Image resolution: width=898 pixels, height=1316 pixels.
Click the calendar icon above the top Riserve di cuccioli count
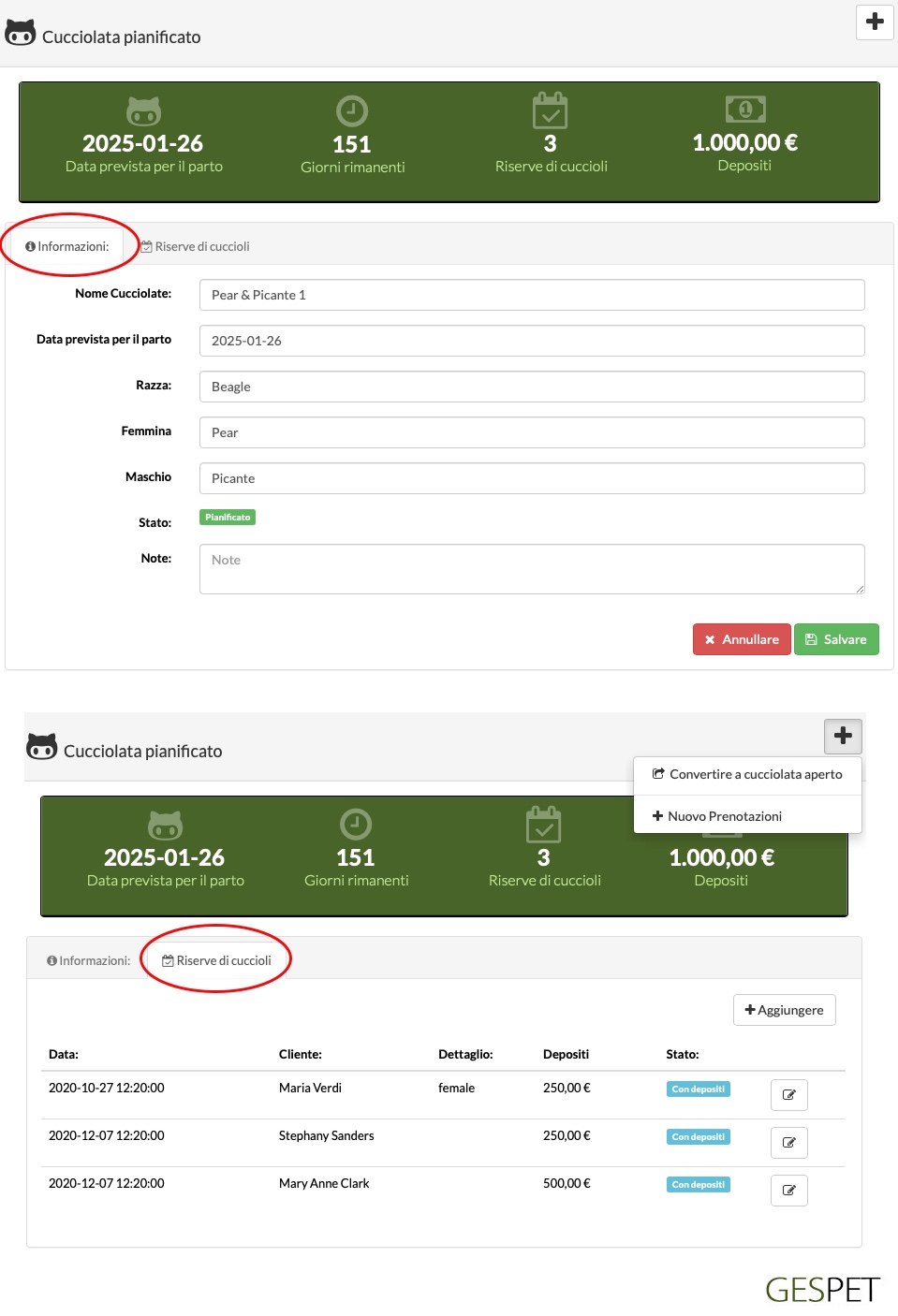pyautogui.click(x=550, y=110)
